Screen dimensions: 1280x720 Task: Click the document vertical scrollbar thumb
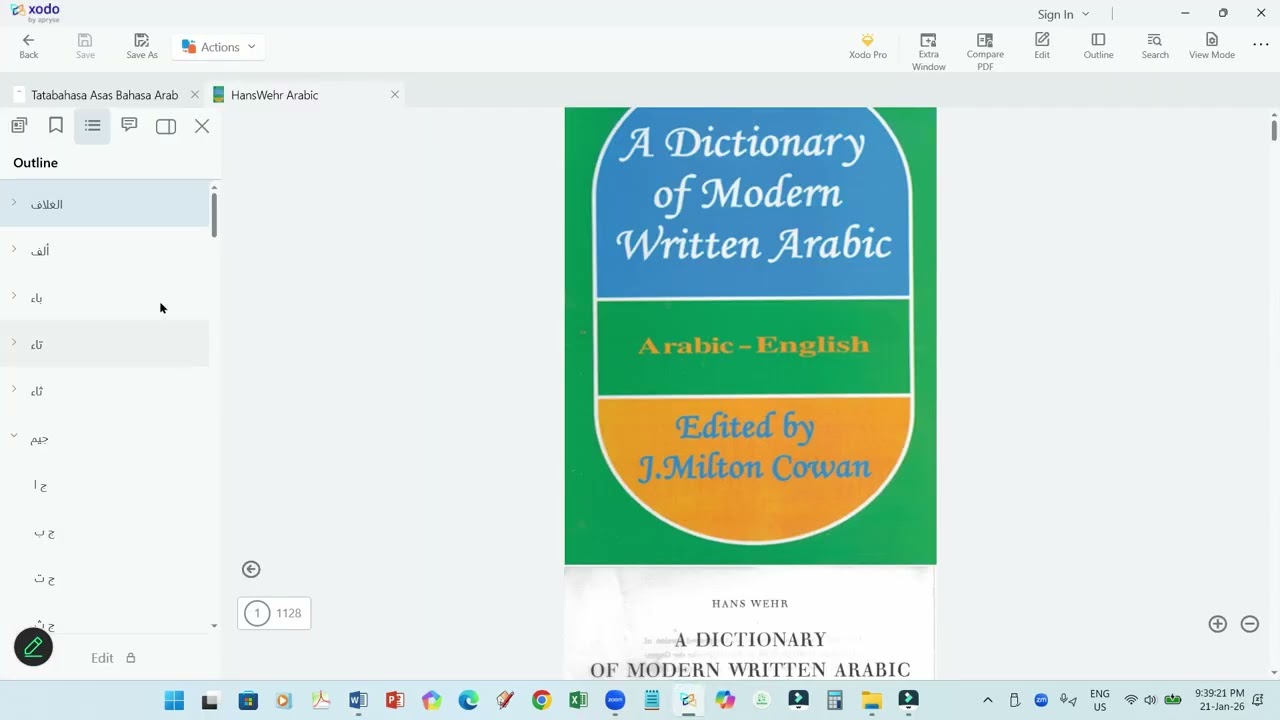click(x=1274, y=129)
